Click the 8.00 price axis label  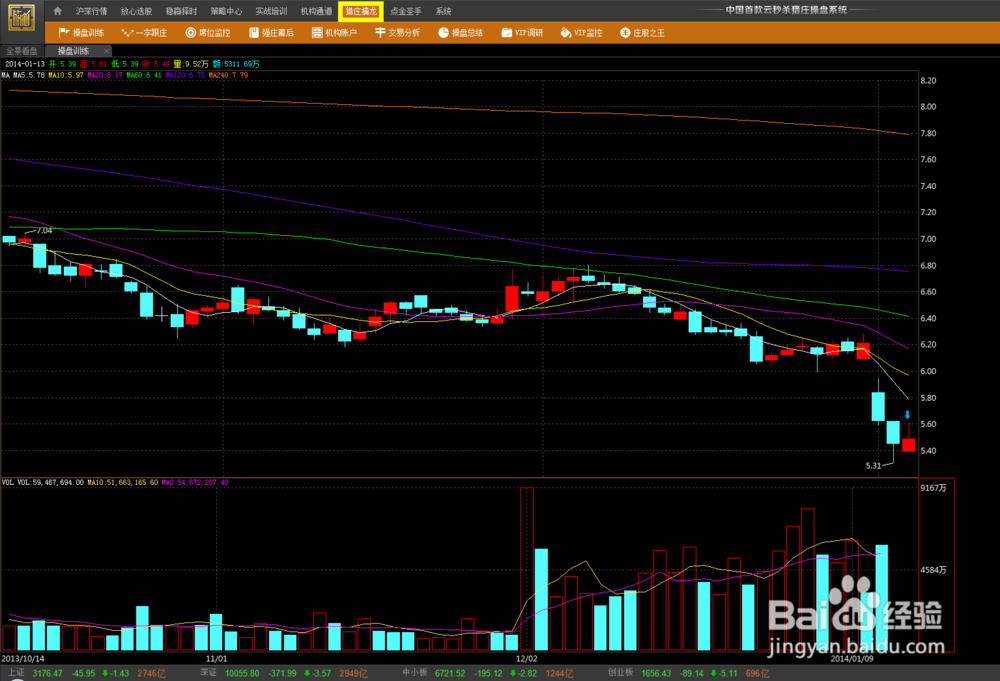[928, 106]
